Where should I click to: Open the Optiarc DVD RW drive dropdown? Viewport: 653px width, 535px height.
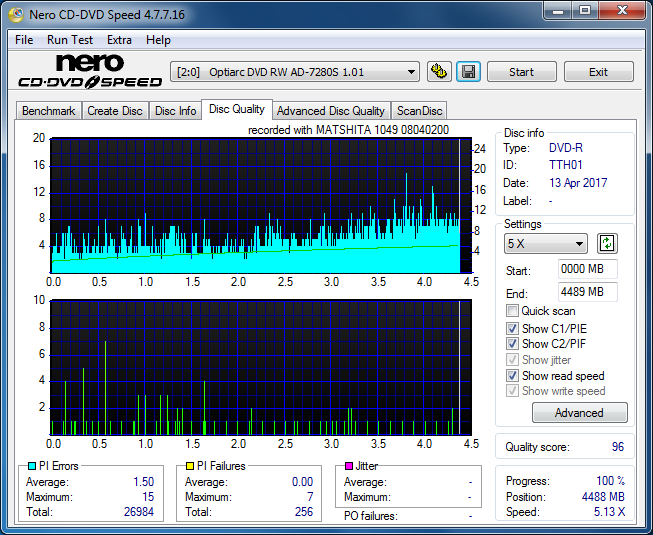point(295,72)
